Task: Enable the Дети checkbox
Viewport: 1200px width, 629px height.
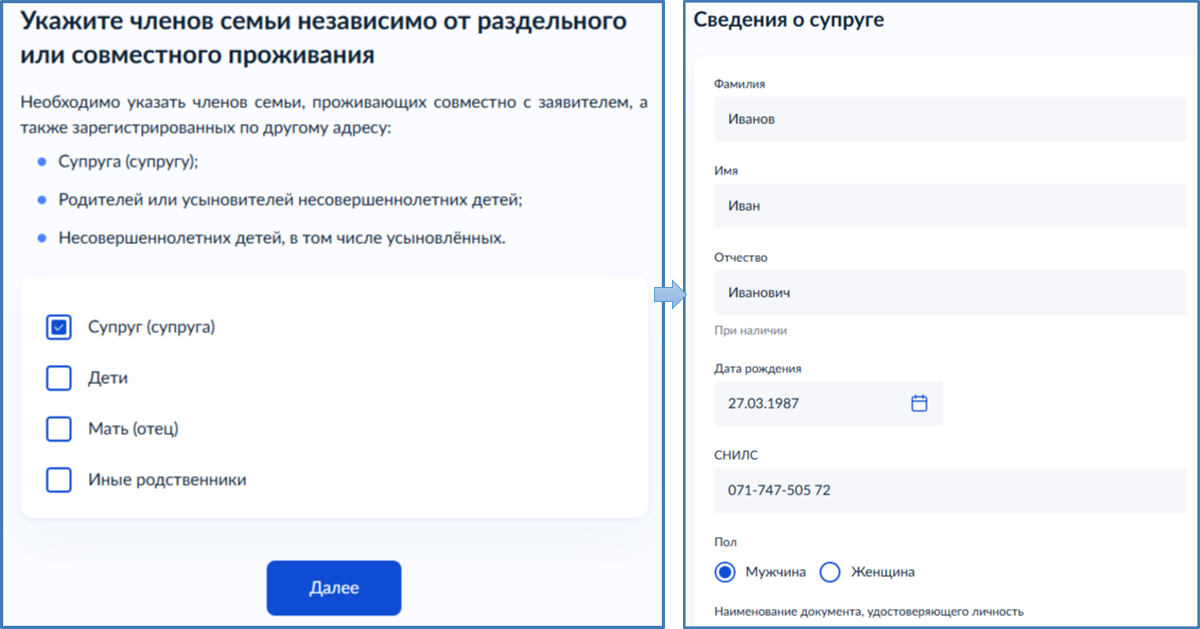Action: 59,378
